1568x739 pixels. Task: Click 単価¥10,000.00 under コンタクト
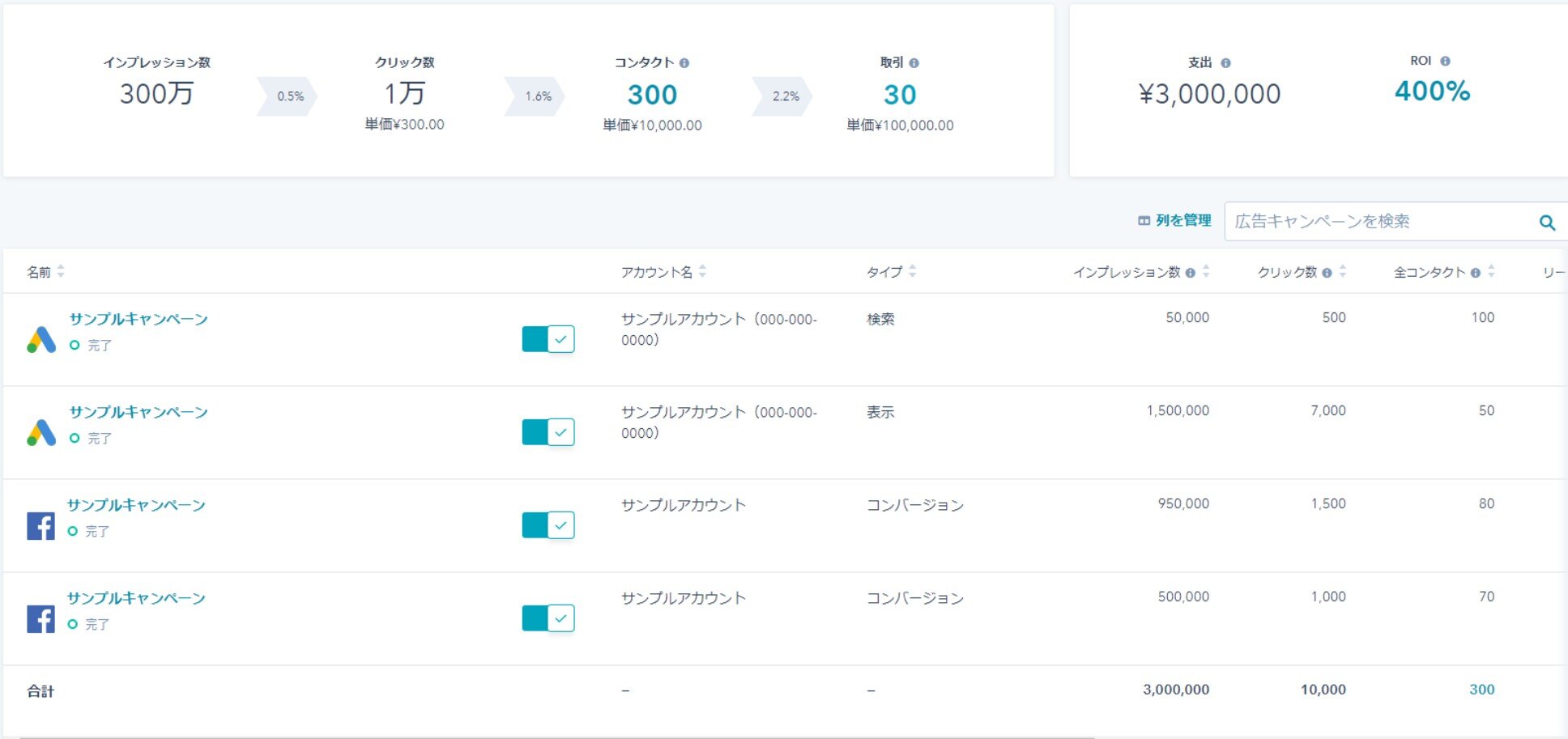coord(652,125)
